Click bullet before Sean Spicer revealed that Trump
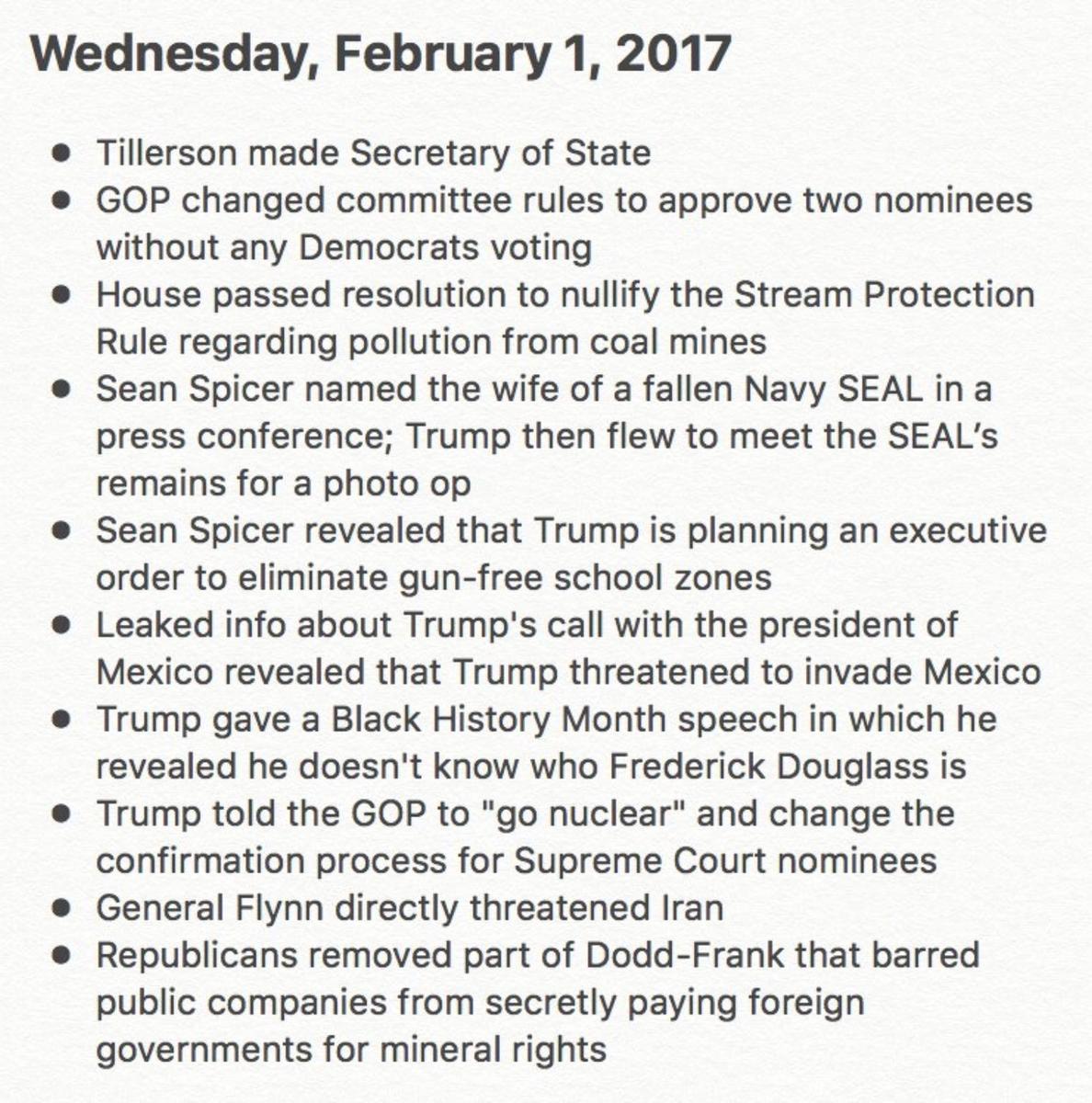 (x=63, y=531)
